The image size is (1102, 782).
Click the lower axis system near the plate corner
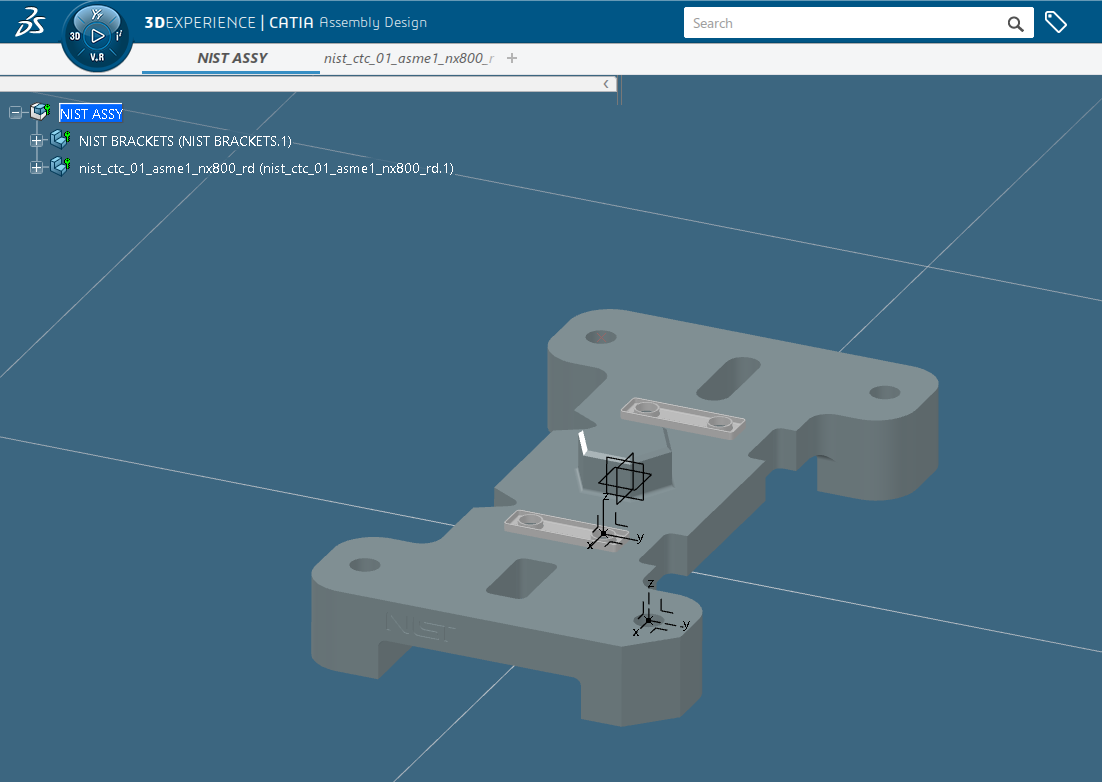point(649,620)
